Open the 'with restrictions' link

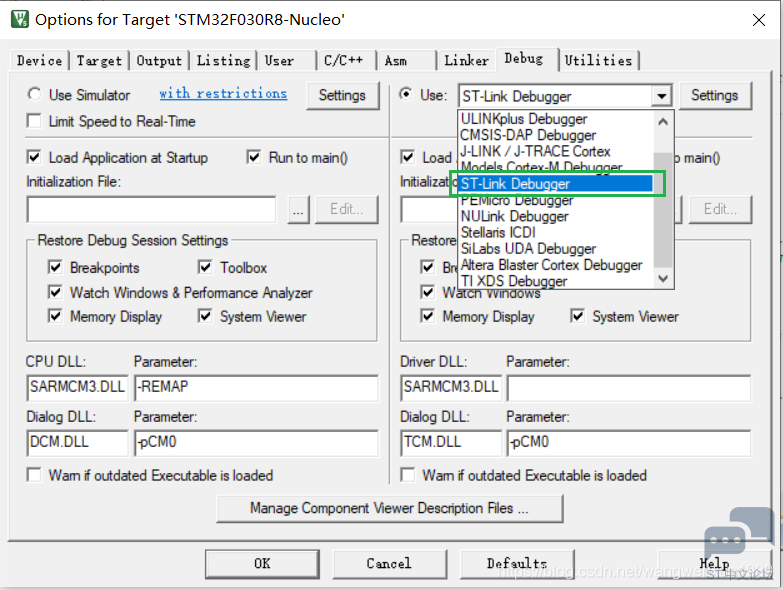point(223,93)
